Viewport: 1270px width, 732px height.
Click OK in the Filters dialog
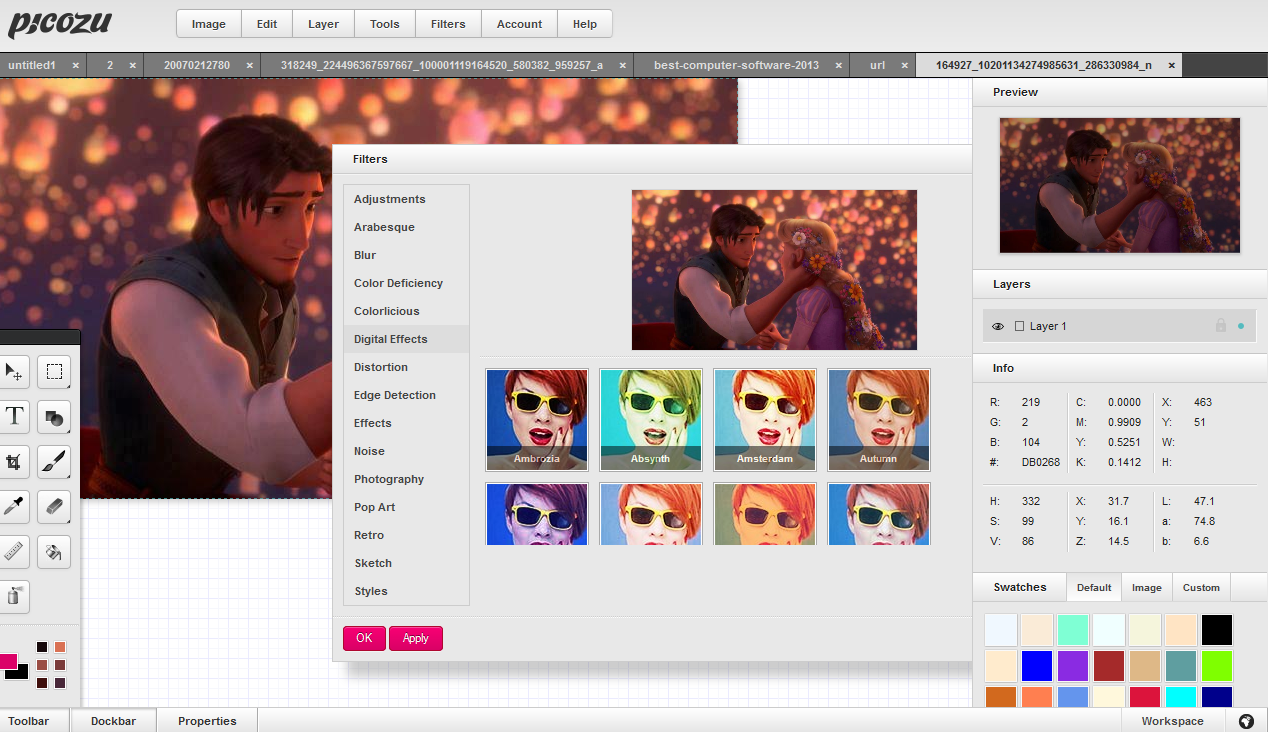coord(364,638)
